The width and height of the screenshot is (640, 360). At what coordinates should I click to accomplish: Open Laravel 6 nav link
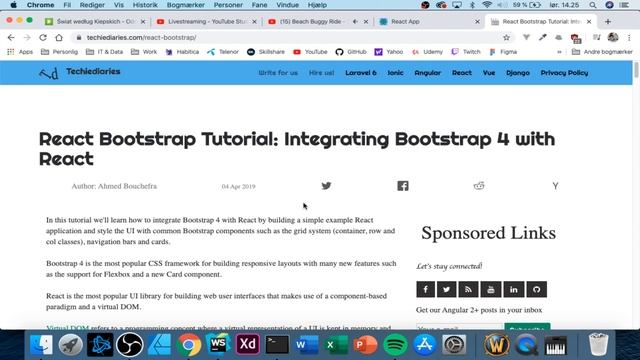click(x=360, y=73)
